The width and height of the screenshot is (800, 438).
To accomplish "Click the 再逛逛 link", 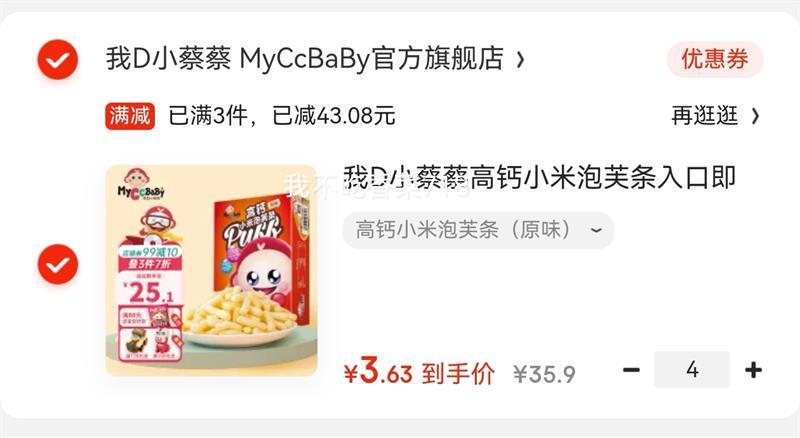I will click(705, 115).
